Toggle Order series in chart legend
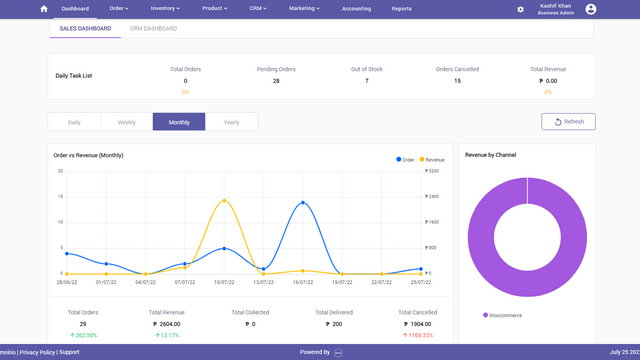 (x=405, y=160)
